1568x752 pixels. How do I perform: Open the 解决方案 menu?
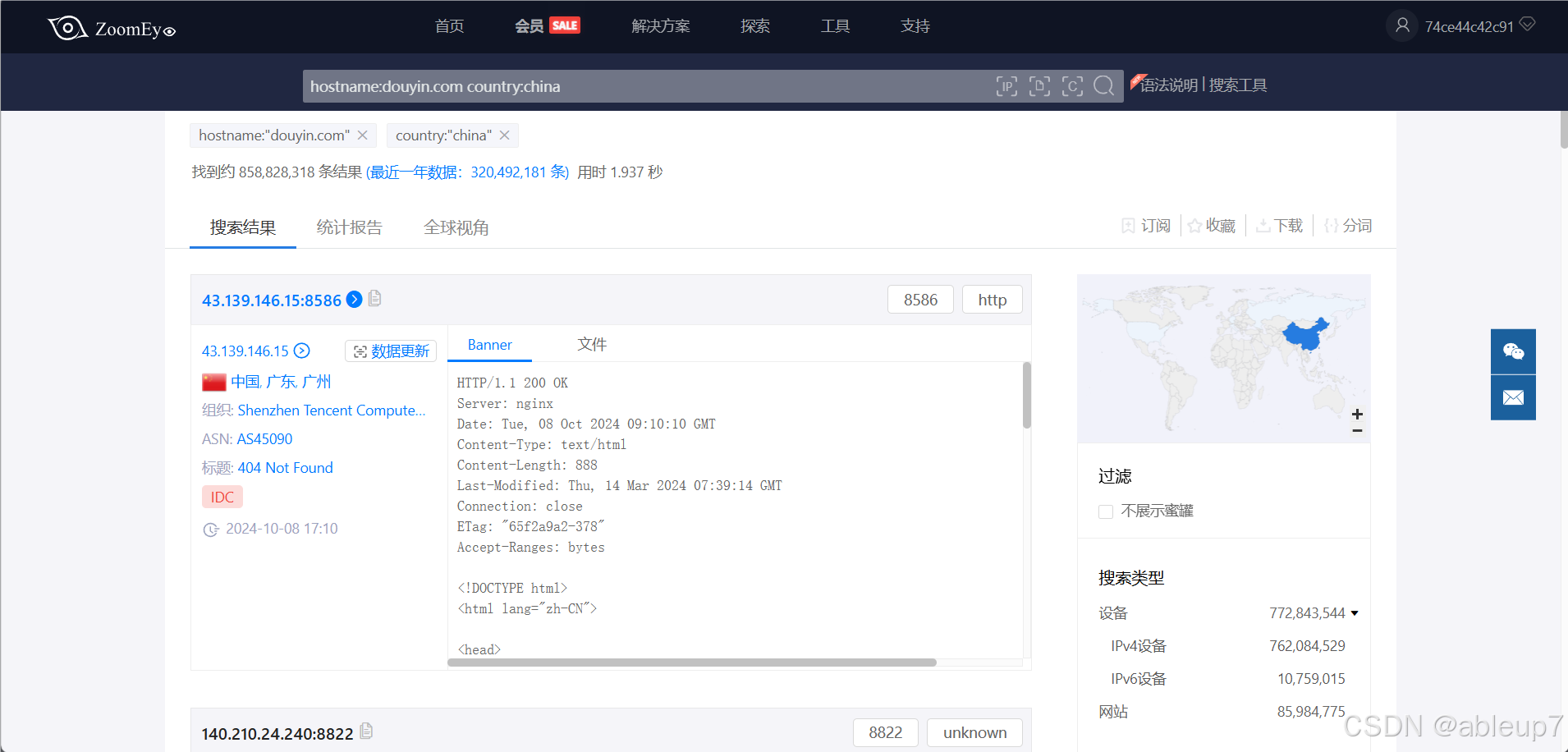coord(661,26)
